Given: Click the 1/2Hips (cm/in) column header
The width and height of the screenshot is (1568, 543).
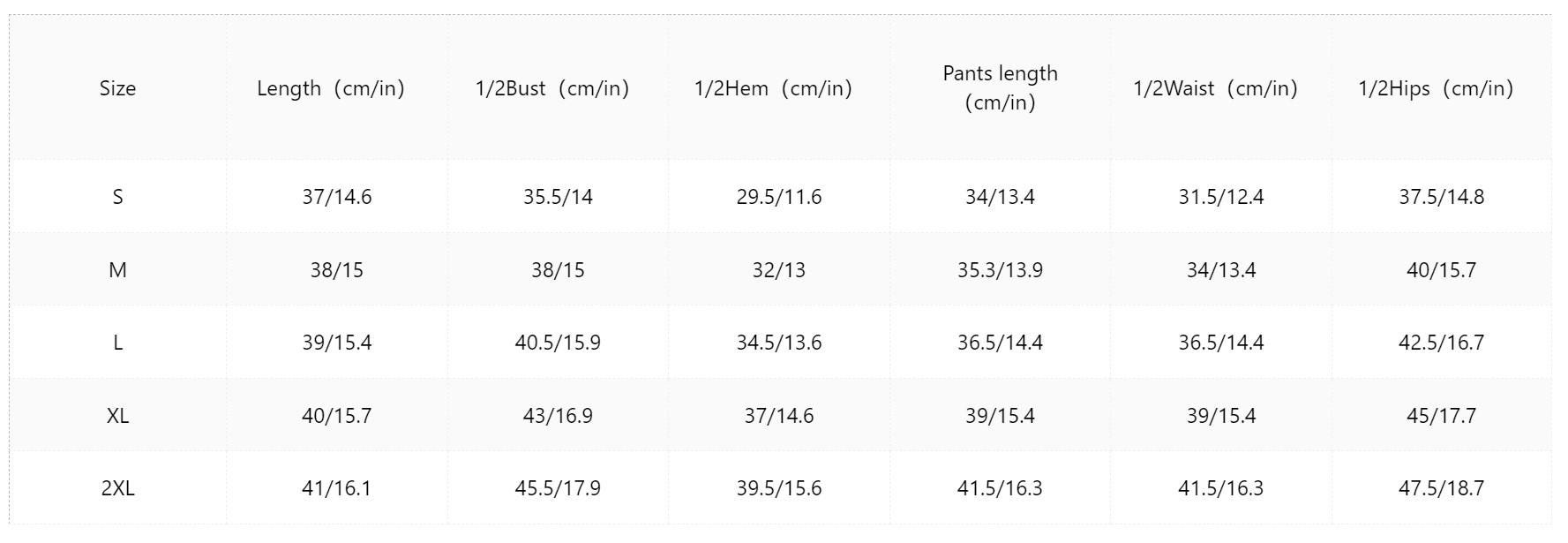Looking at the screenshot, I should [1441, 88].
